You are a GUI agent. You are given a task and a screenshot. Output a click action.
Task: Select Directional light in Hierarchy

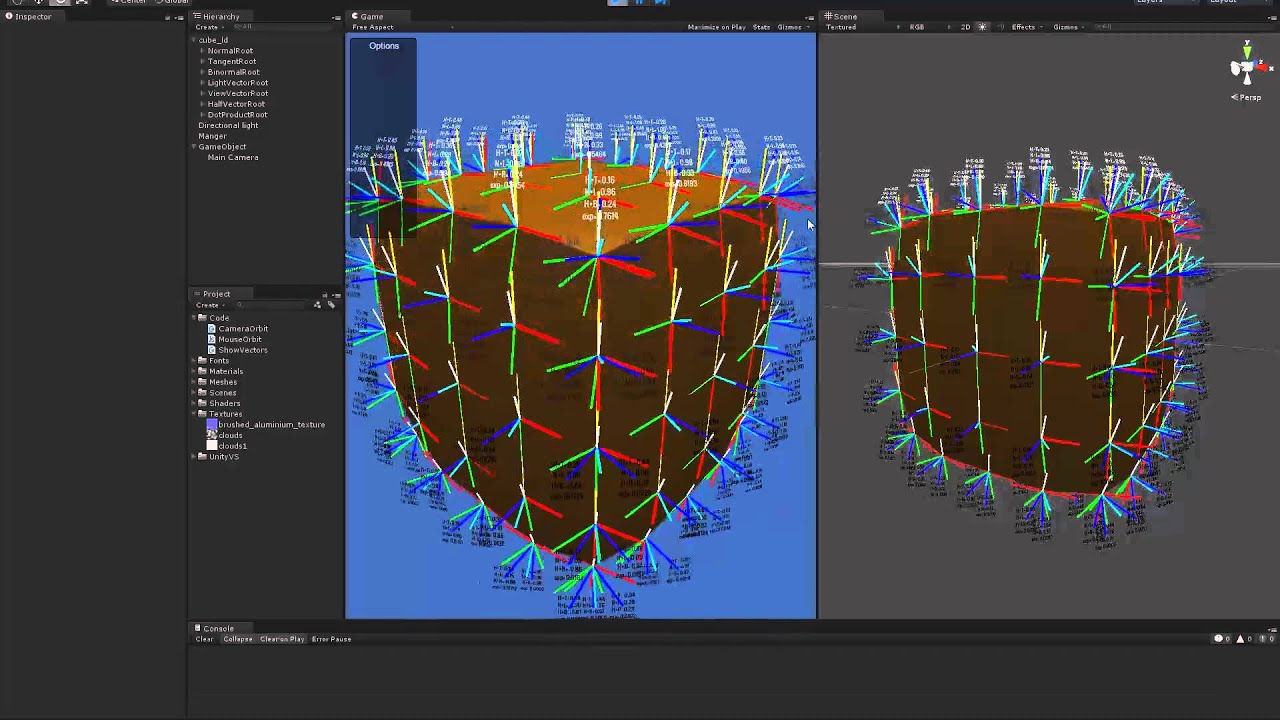click(x=228, y=125)
